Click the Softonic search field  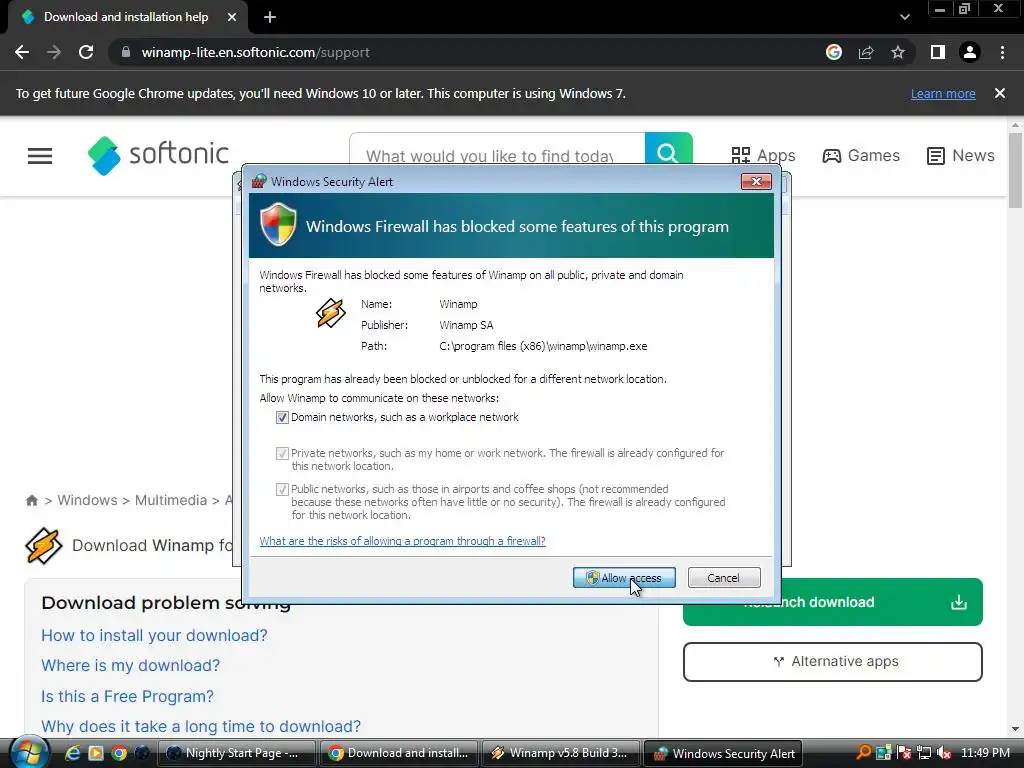pos(496,155)
